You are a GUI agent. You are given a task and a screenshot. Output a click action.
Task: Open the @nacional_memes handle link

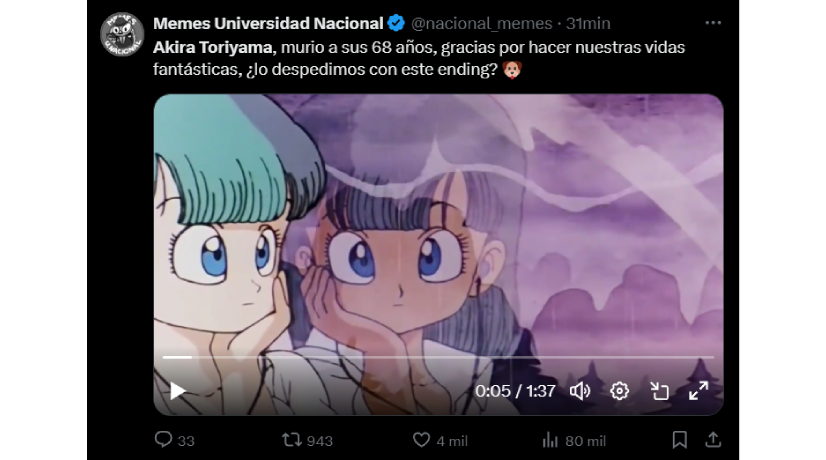[481, 23]
